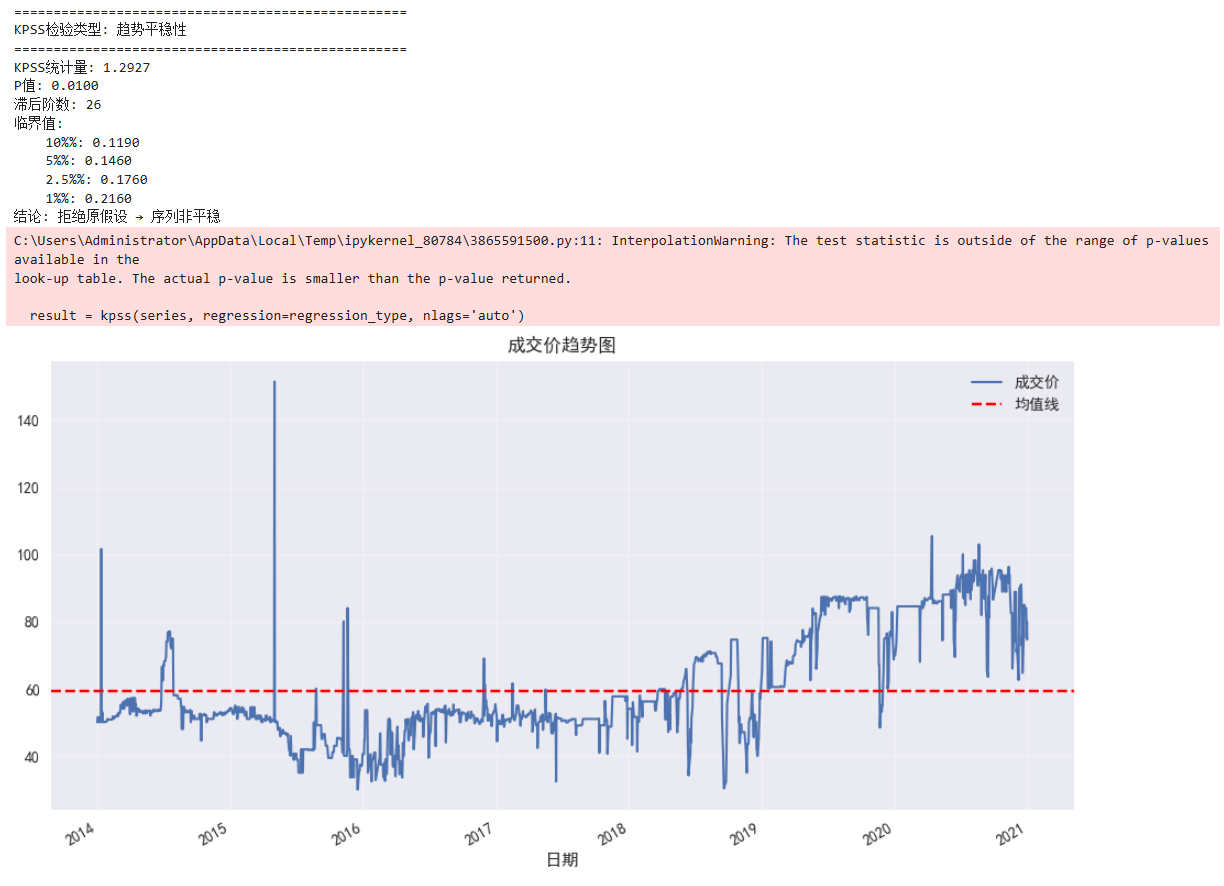Click the tallest price spike peak near 2015

pos(274,382)
